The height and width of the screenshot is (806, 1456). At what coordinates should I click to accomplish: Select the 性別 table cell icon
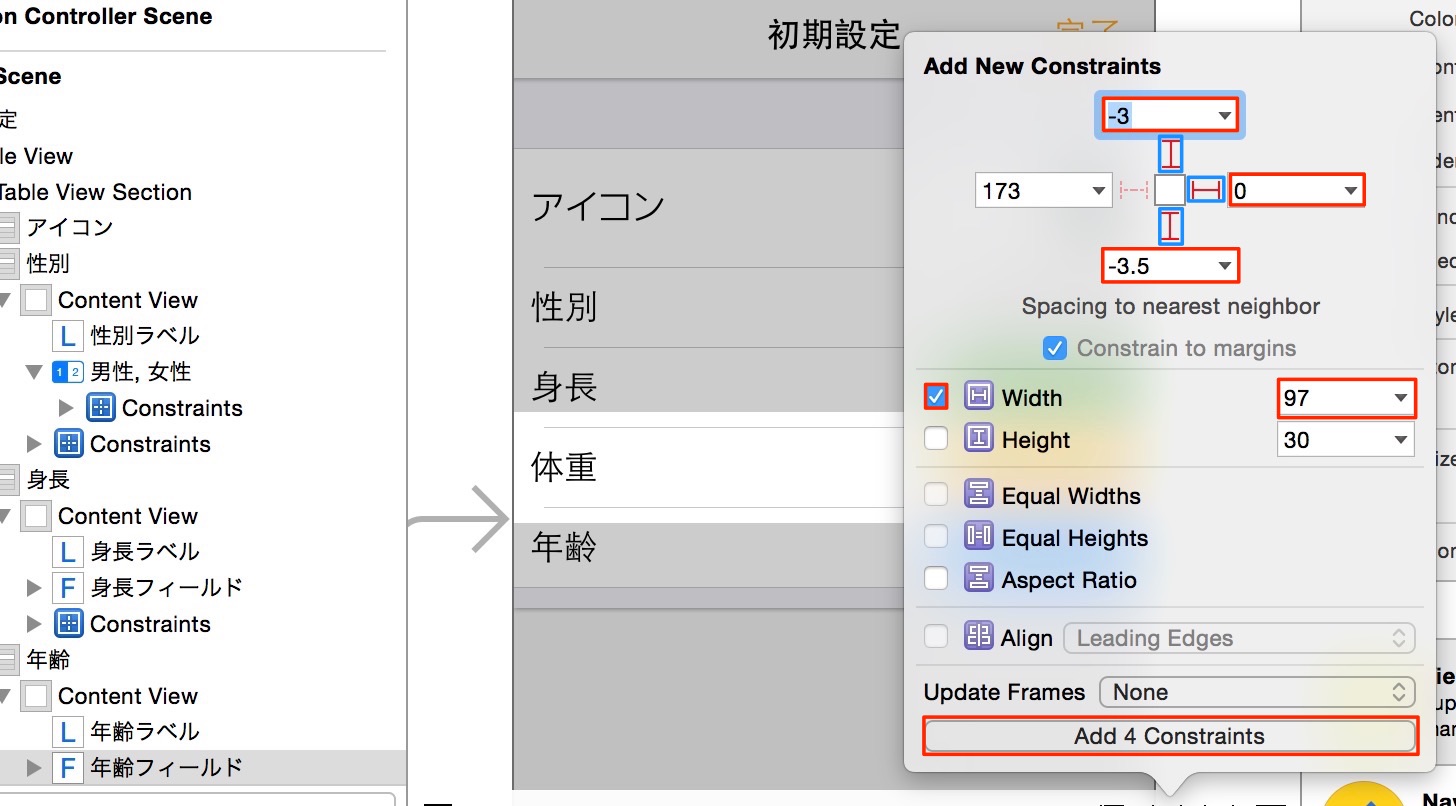tap(8, 264)
